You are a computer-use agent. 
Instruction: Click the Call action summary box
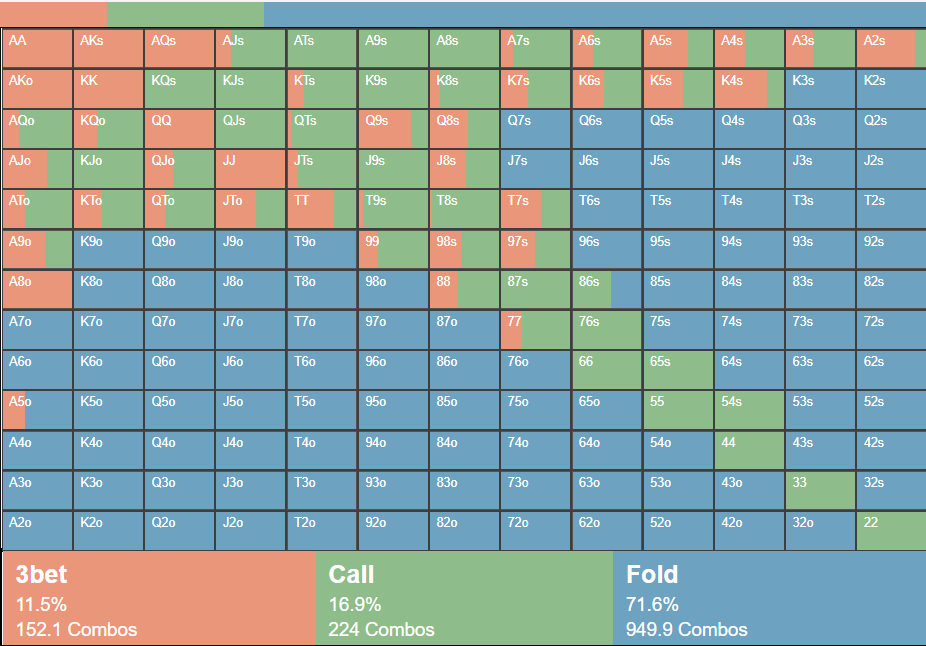pos(465,599)
